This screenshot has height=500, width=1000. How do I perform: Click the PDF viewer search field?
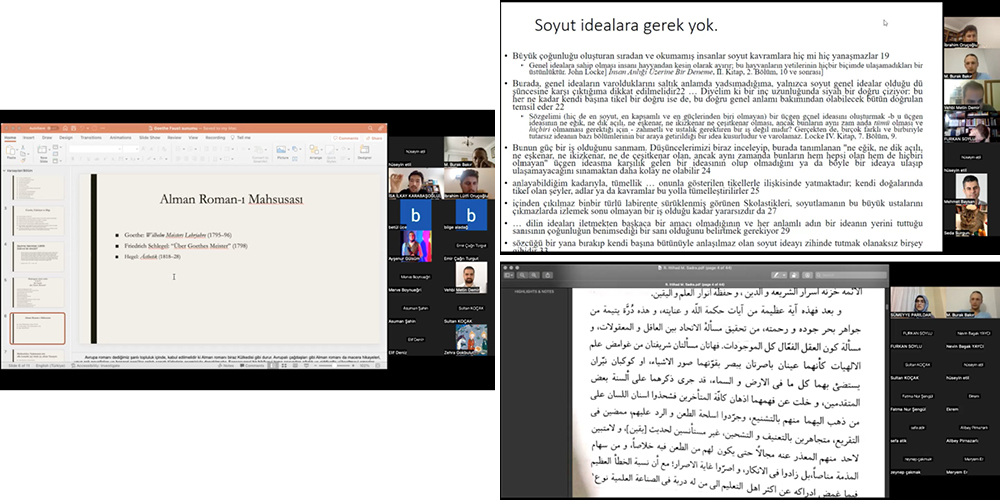[851, 275]
